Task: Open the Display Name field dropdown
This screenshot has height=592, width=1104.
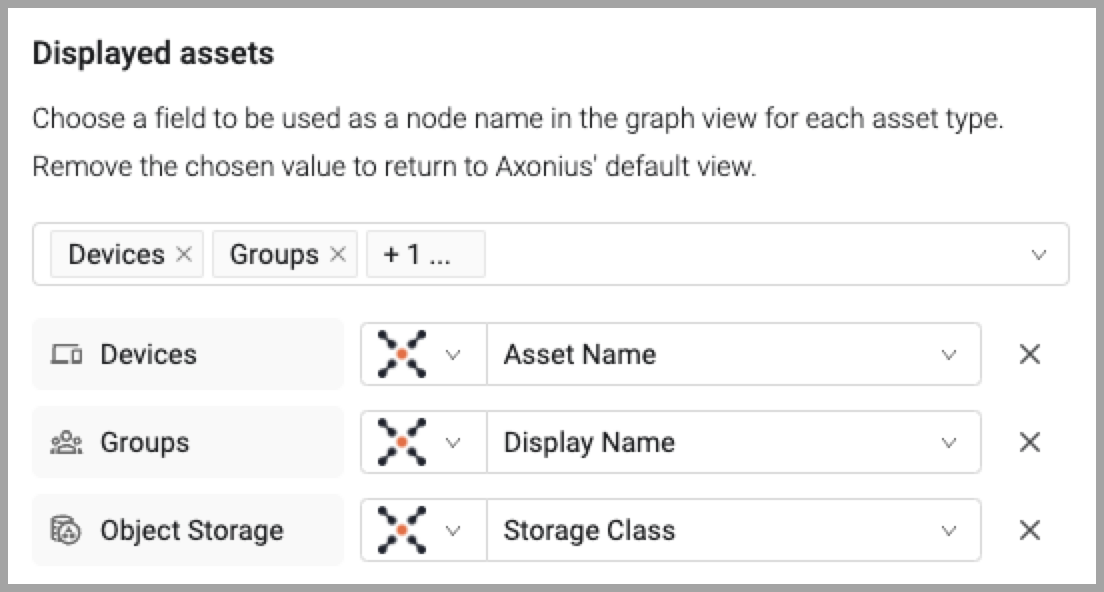Action: pos(949,443)
